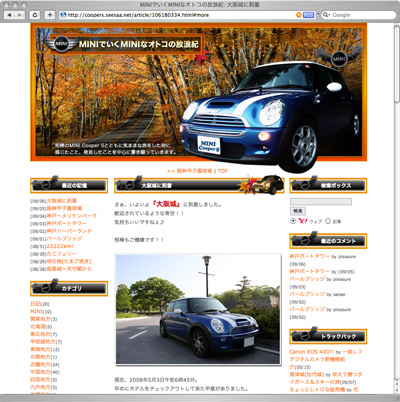Screen dimensions: 400x402
Task: Open the 四国地方 category
Action: point(40,379)
